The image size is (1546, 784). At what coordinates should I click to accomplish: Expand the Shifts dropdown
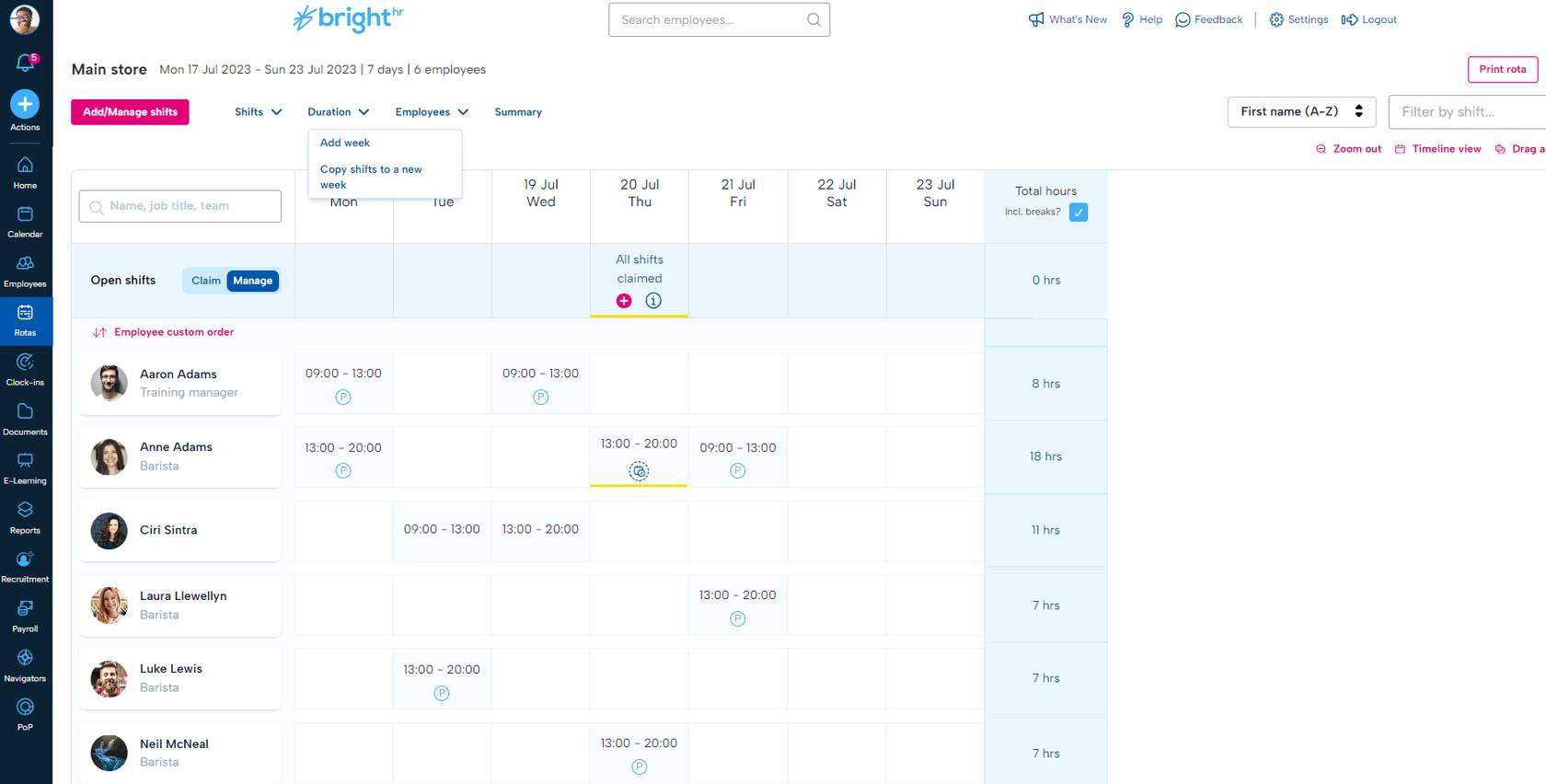click(259, 112)
